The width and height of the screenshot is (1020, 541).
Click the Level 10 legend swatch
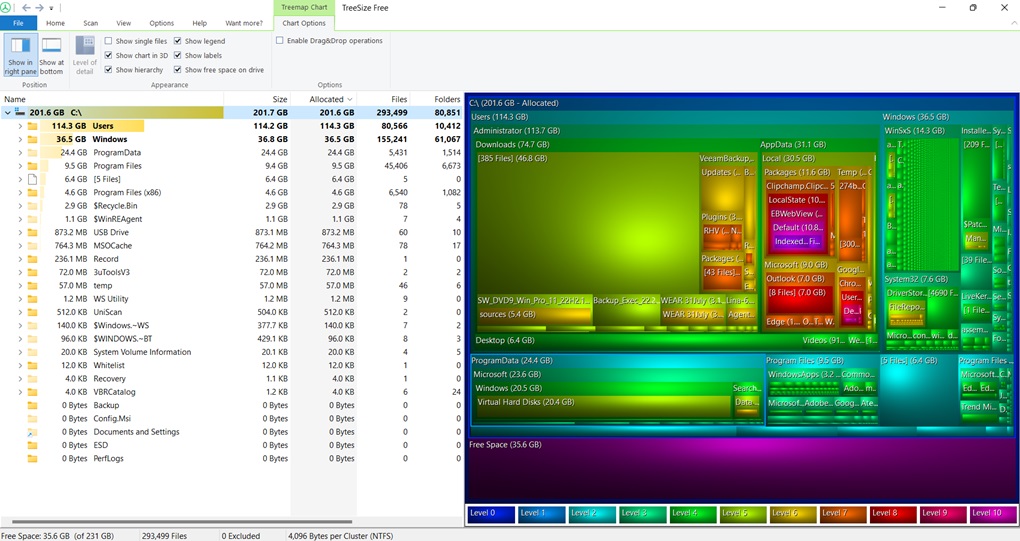(x=993, y=514)
